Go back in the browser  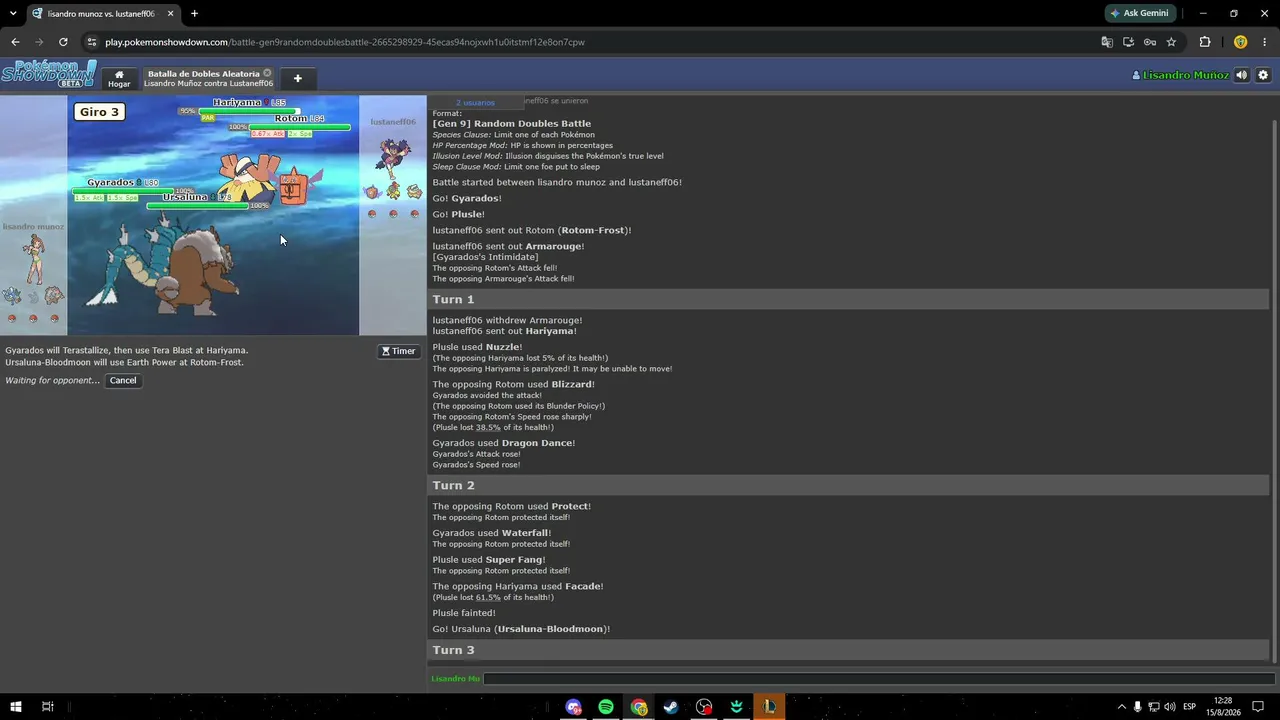click(x=15, y=42)
